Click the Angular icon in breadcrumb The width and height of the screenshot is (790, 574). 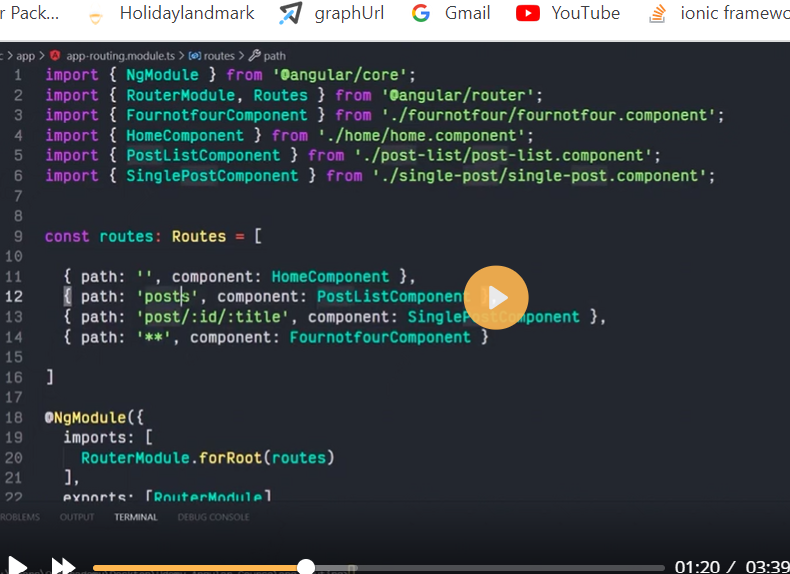coord(54,56)
